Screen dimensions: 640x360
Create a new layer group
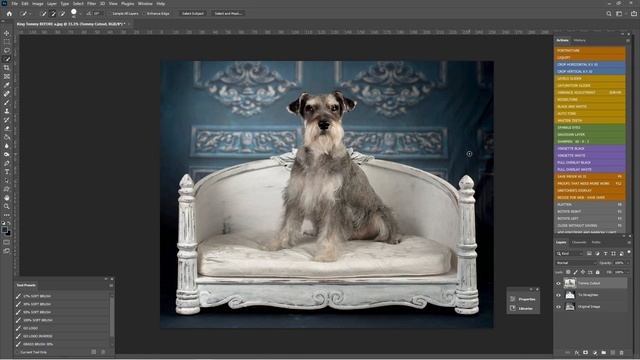(x=604, y=352)
